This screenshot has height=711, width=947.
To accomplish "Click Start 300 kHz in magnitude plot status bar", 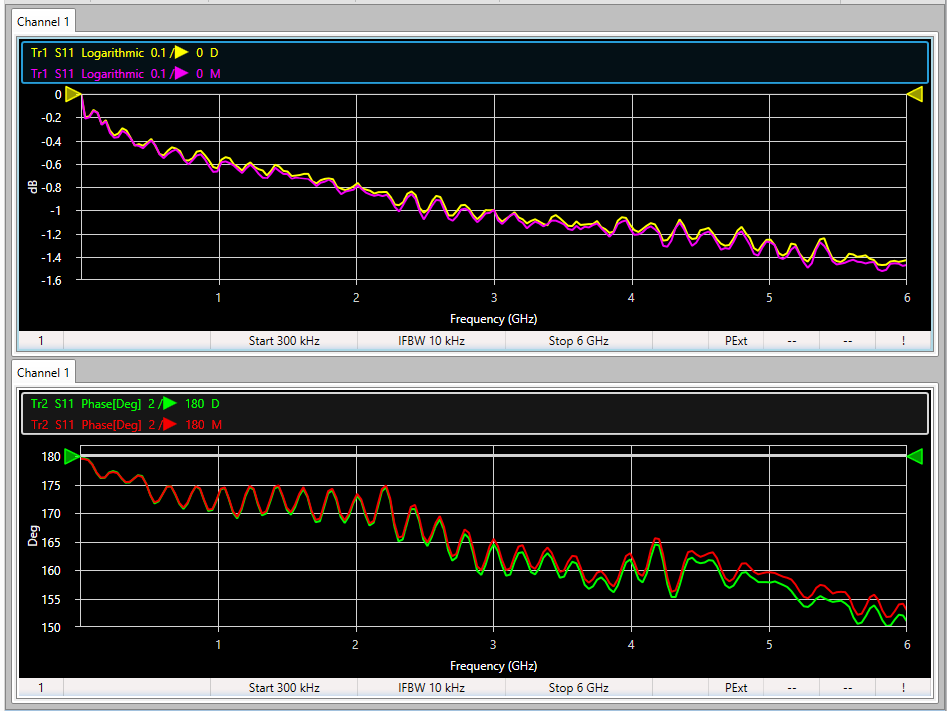I will tap(284, 341).
